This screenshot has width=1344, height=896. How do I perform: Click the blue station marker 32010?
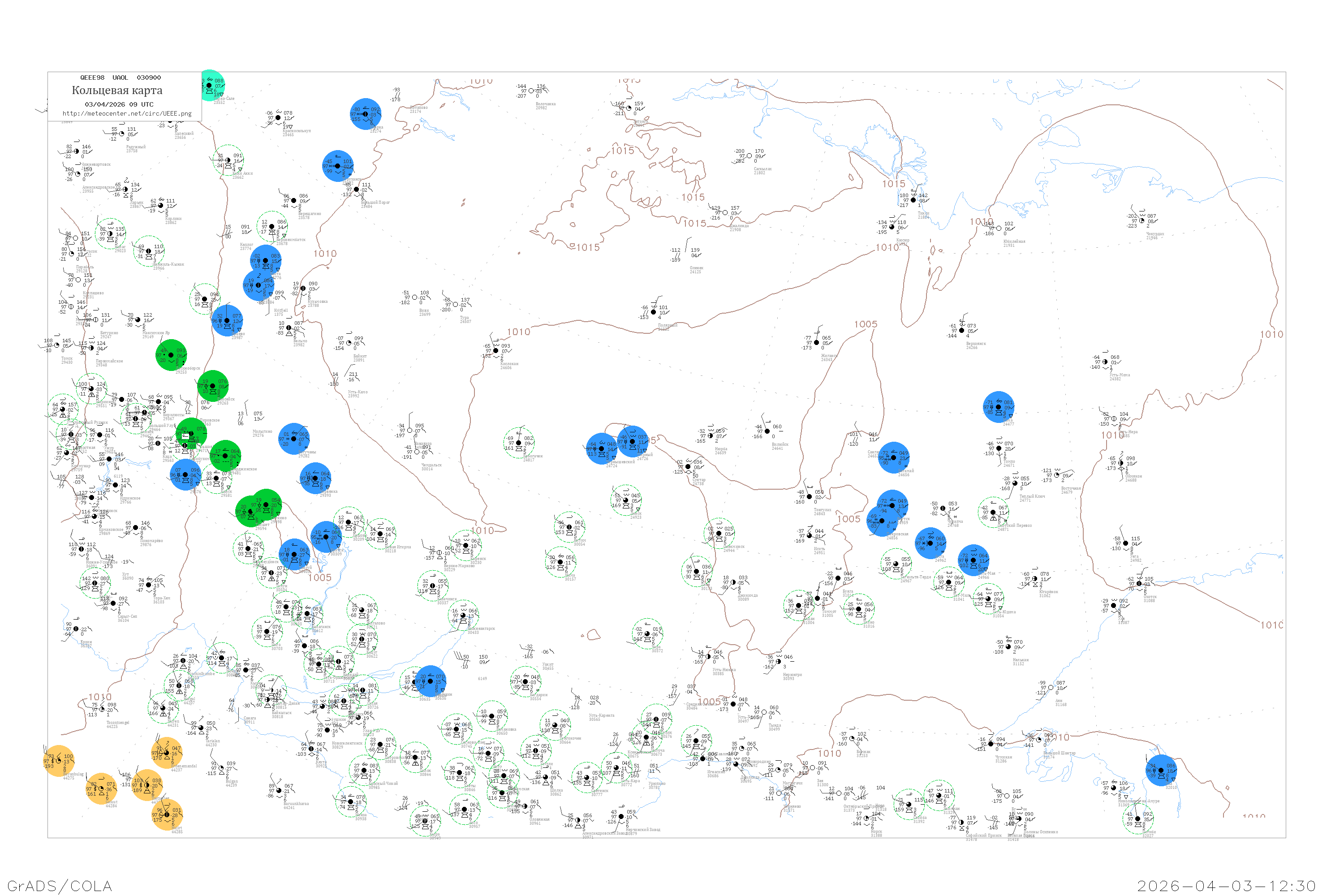1161,770
